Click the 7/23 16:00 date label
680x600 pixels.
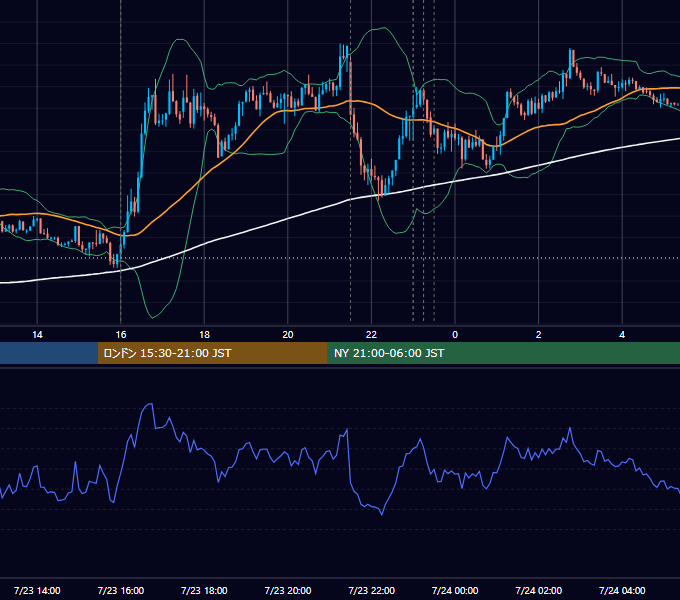pyautogui.click(x=121, y=590)
